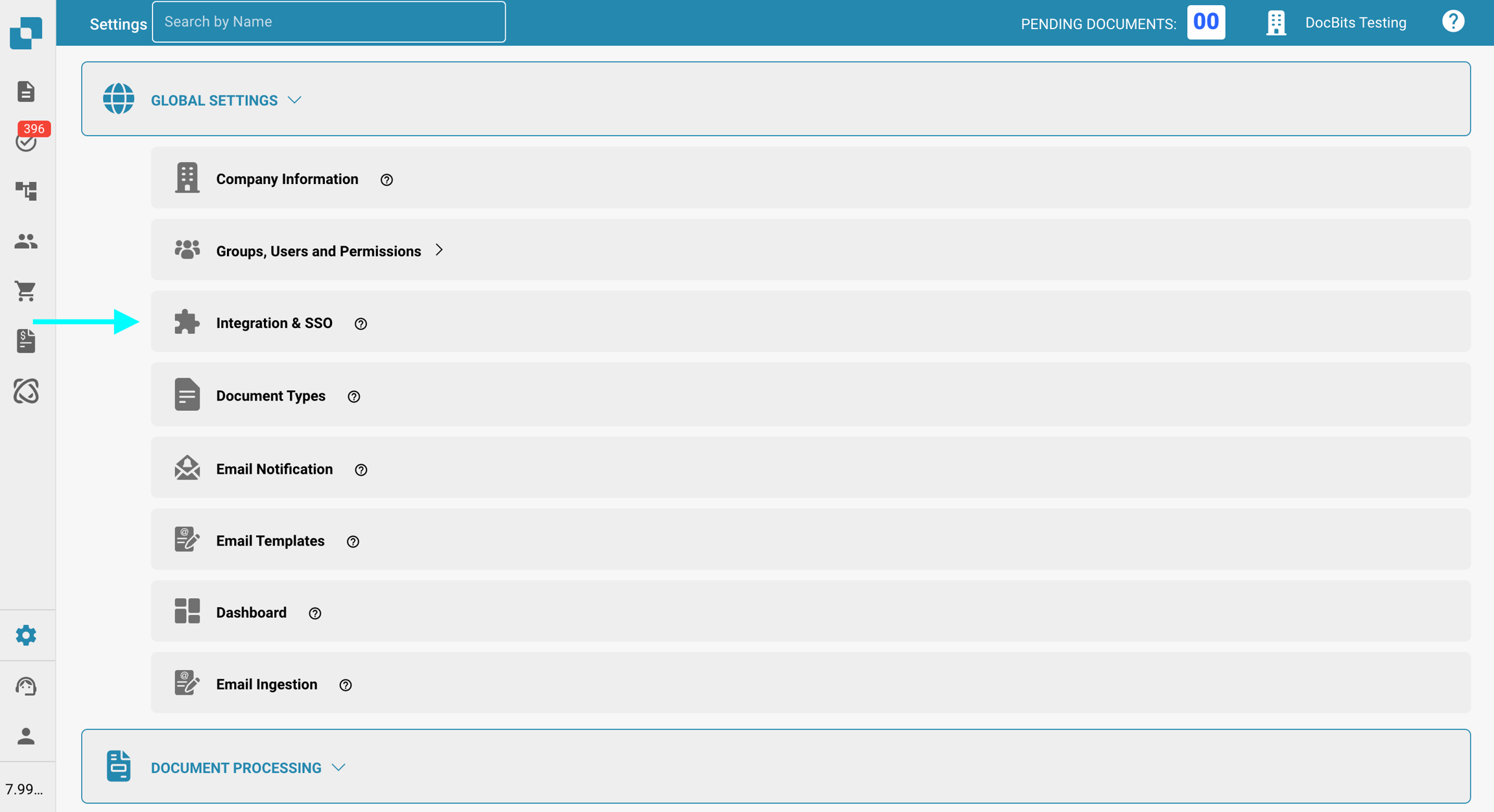1494x812 pixels.
Task: Collapse the Global Settings section
Action: pyautogui.click(x=294, y=100)
